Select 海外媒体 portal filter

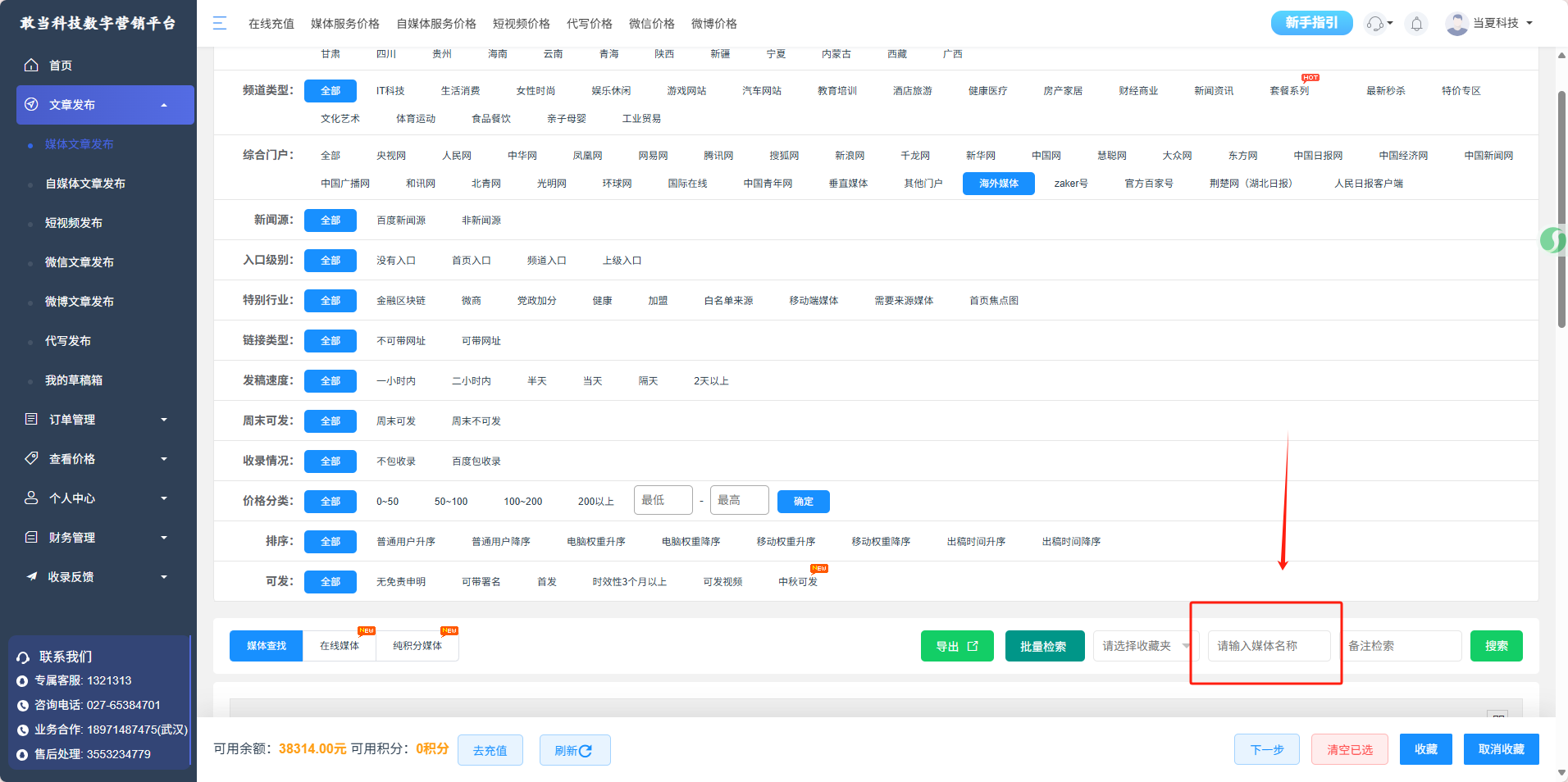click(999, 184)
